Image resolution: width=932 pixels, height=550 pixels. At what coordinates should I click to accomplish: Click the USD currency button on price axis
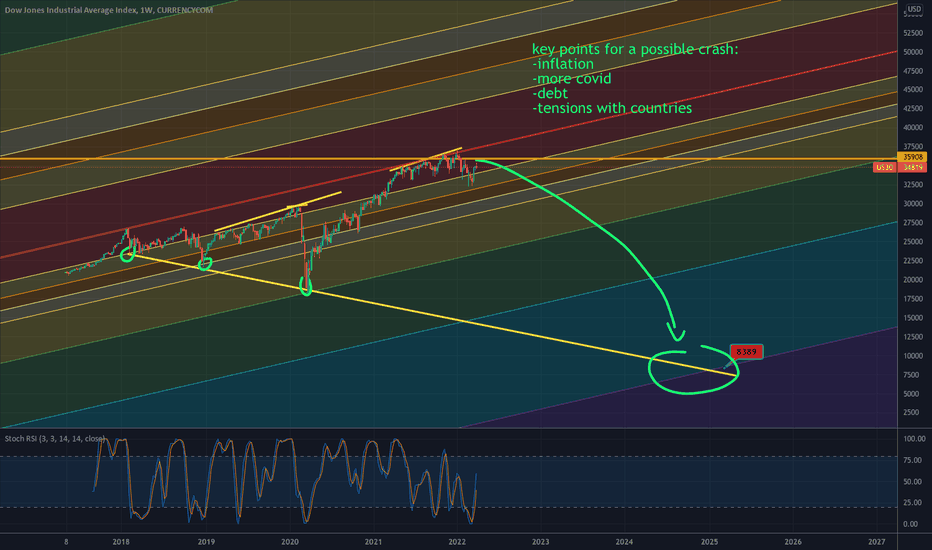914,9
